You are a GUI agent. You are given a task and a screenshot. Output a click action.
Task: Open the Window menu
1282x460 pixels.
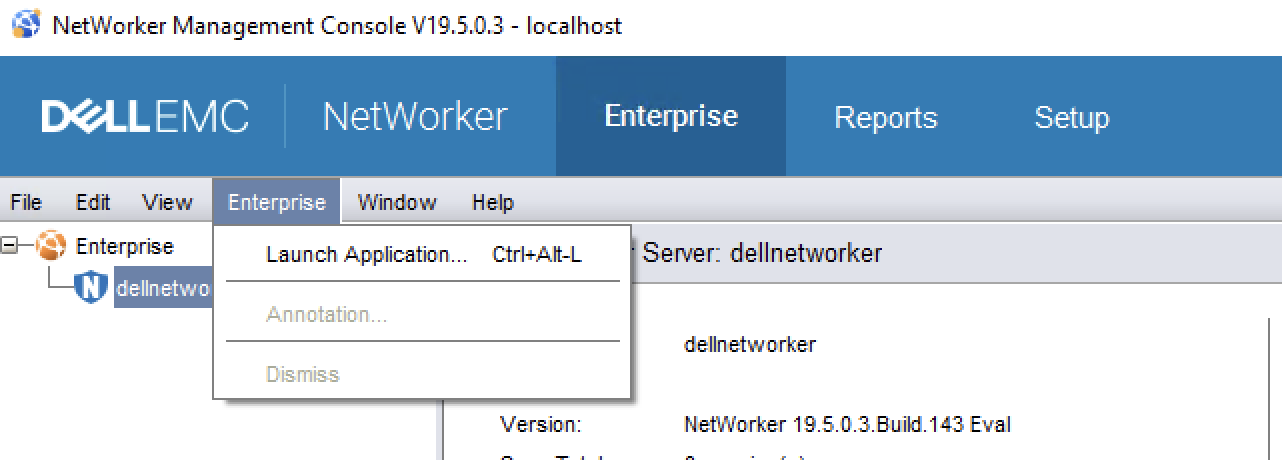pyautogui.click(x=397, y=202)
